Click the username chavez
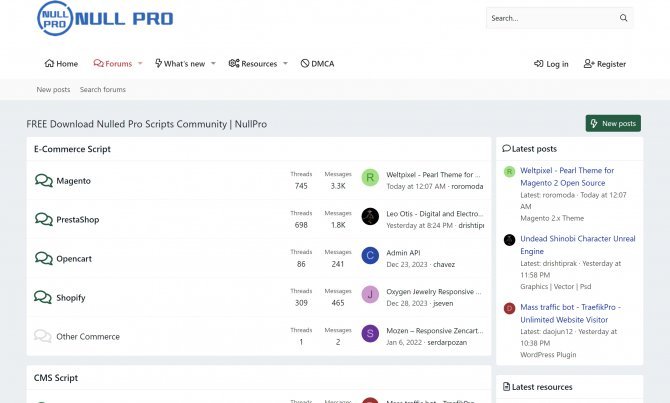 coord(444,265)
